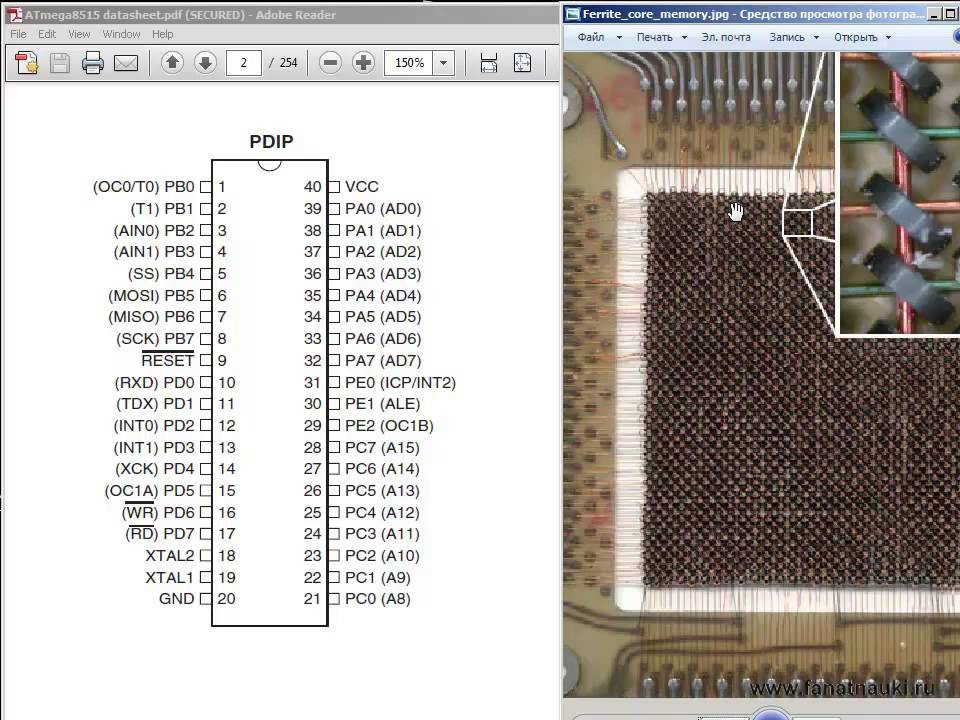Screen dimensions: 960x720
Task: Click the page number field showing 2
Action: point(244,62)
